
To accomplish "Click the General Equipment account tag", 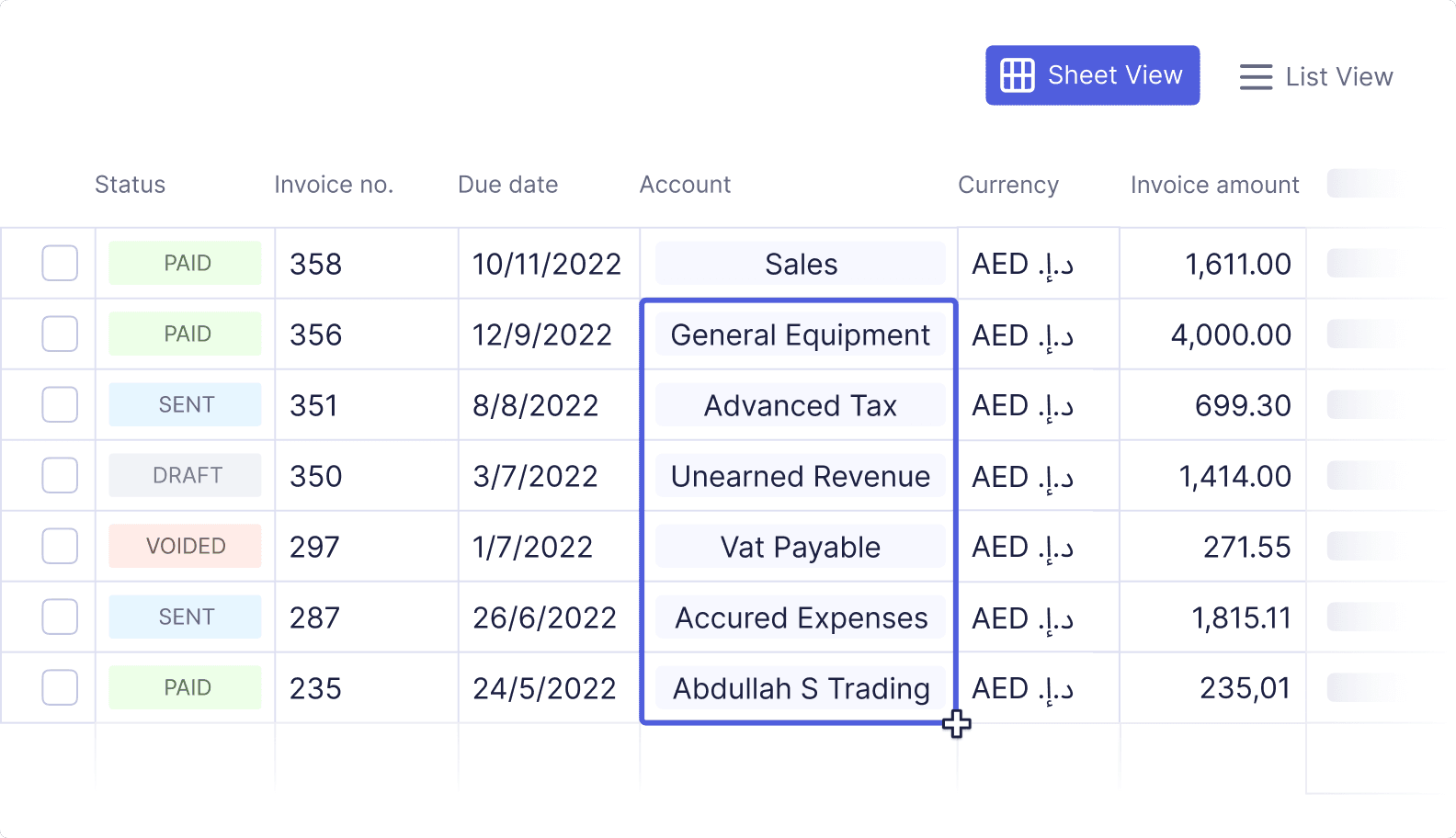I will (x=800, y=334).
